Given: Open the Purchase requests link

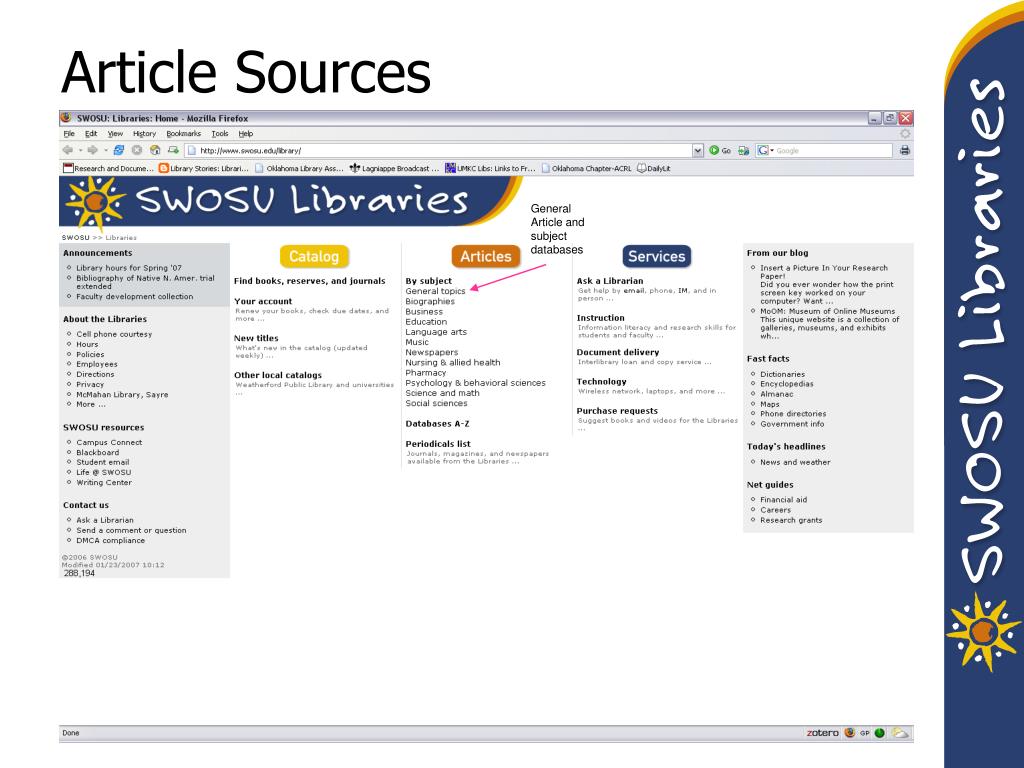Looking at the screenshot, I should [617, 411].
